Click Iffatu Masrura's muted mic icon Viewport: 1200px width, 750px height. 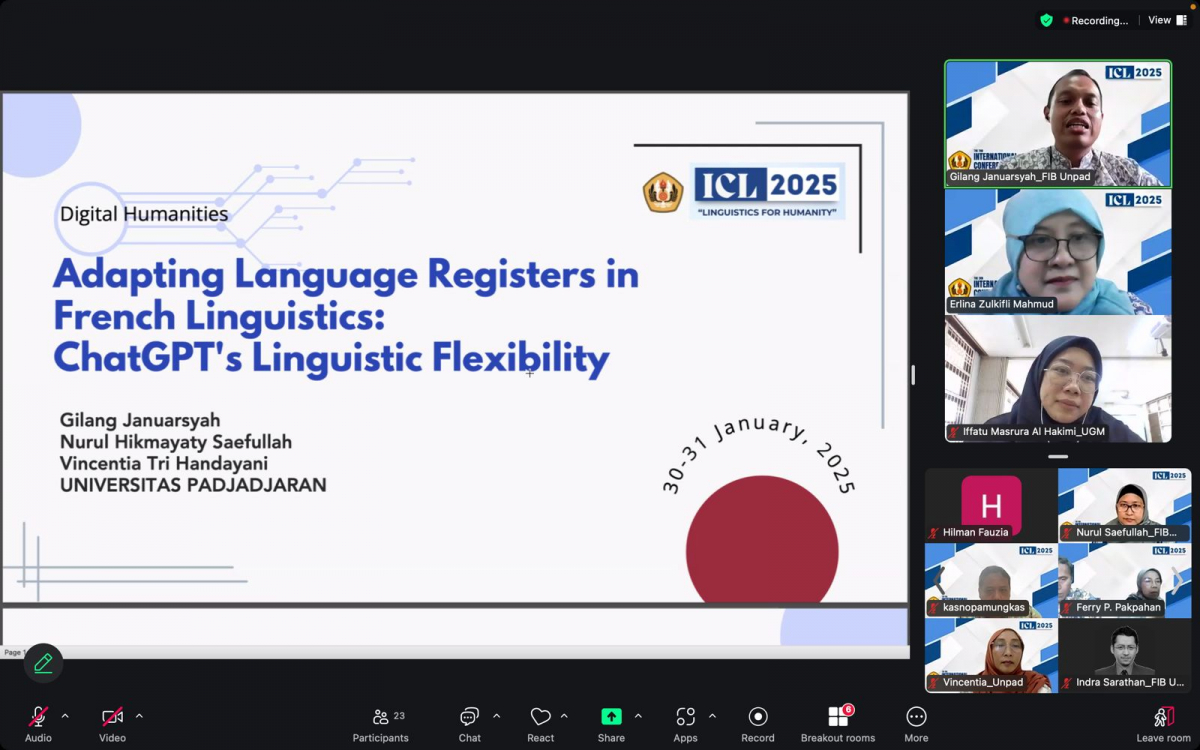tap(954, 432)
